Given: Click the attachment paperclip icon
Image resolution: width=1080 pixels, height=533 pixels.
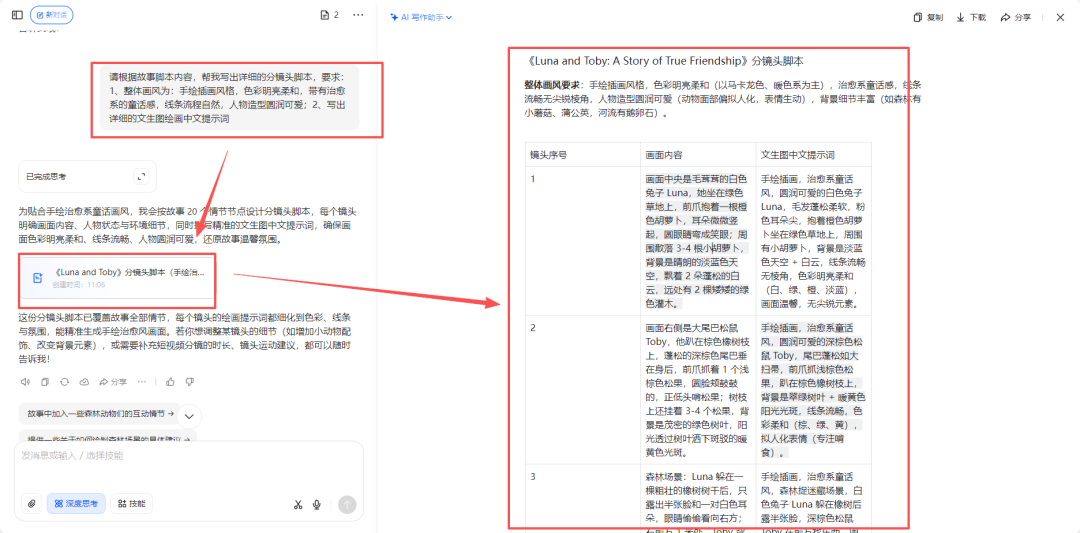Looking at the screenshot, I should 32,504.
